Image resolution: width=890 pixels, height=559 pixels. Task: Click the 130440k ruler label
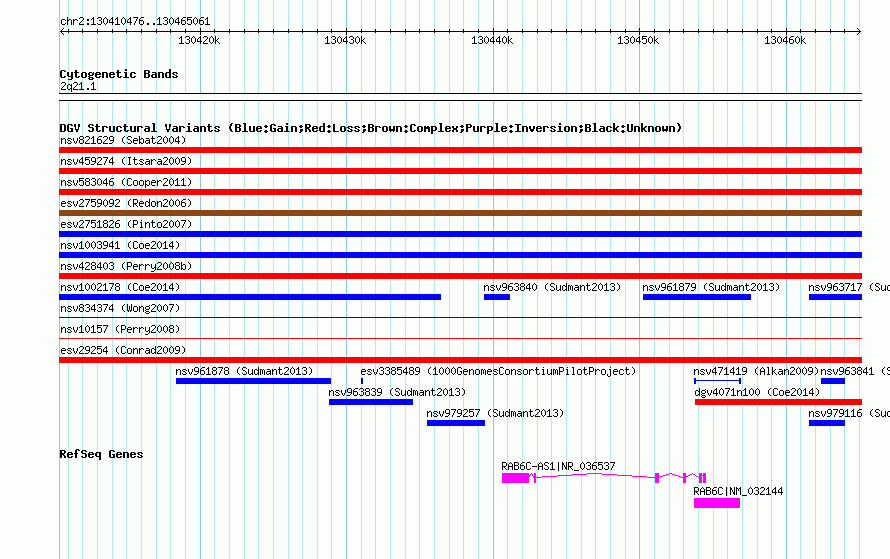[x=492, y=40]
